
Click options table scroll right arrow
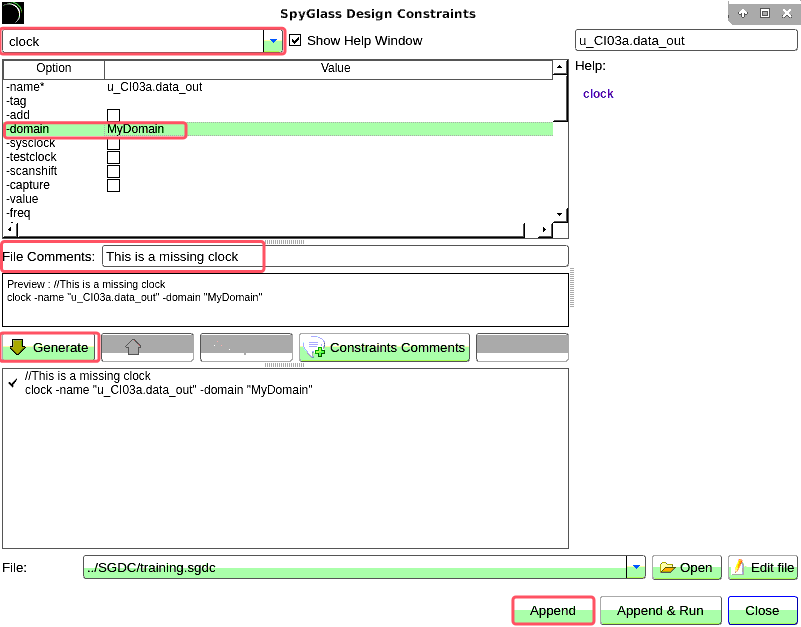pos(545,229)
